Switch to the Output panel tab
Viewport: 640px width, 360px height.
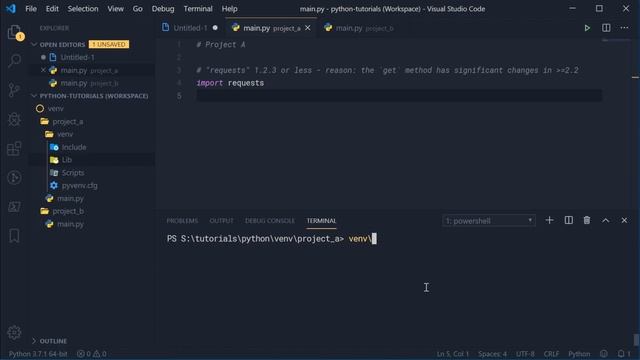(x=222, y=221)
